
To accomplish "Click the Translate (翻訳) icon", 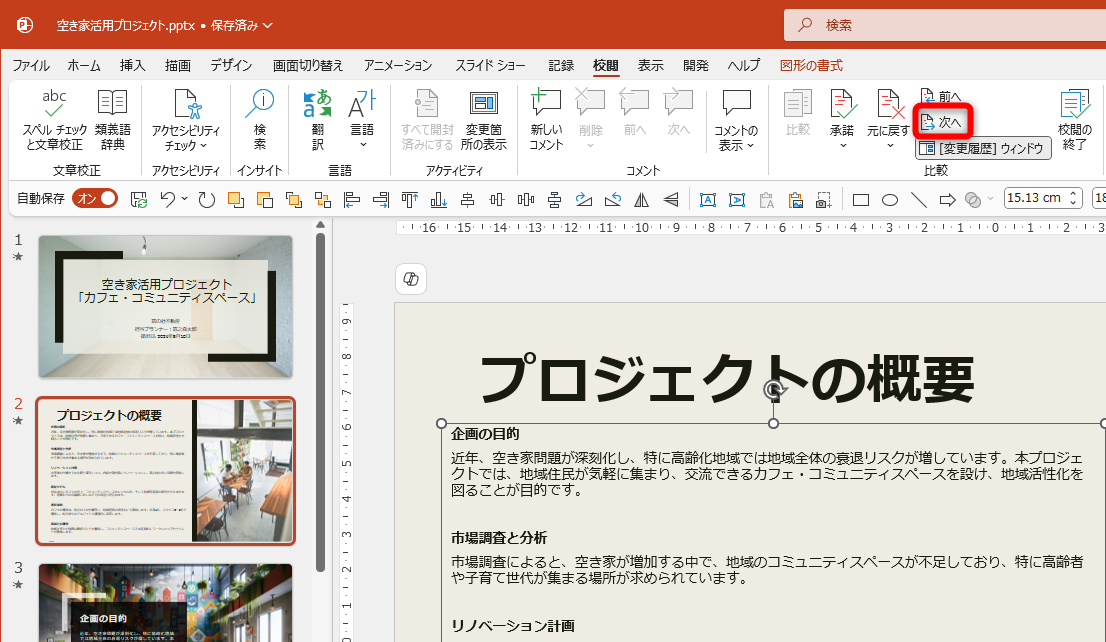I will (x=317, y=103).
